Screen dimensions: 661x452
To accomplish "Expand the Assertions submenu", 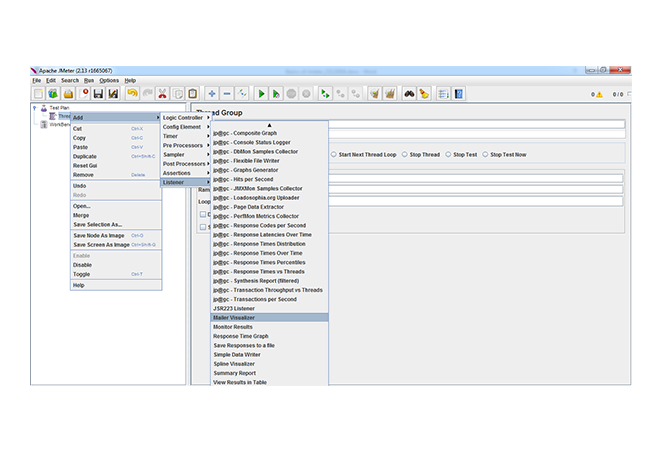I will (186, 173).
